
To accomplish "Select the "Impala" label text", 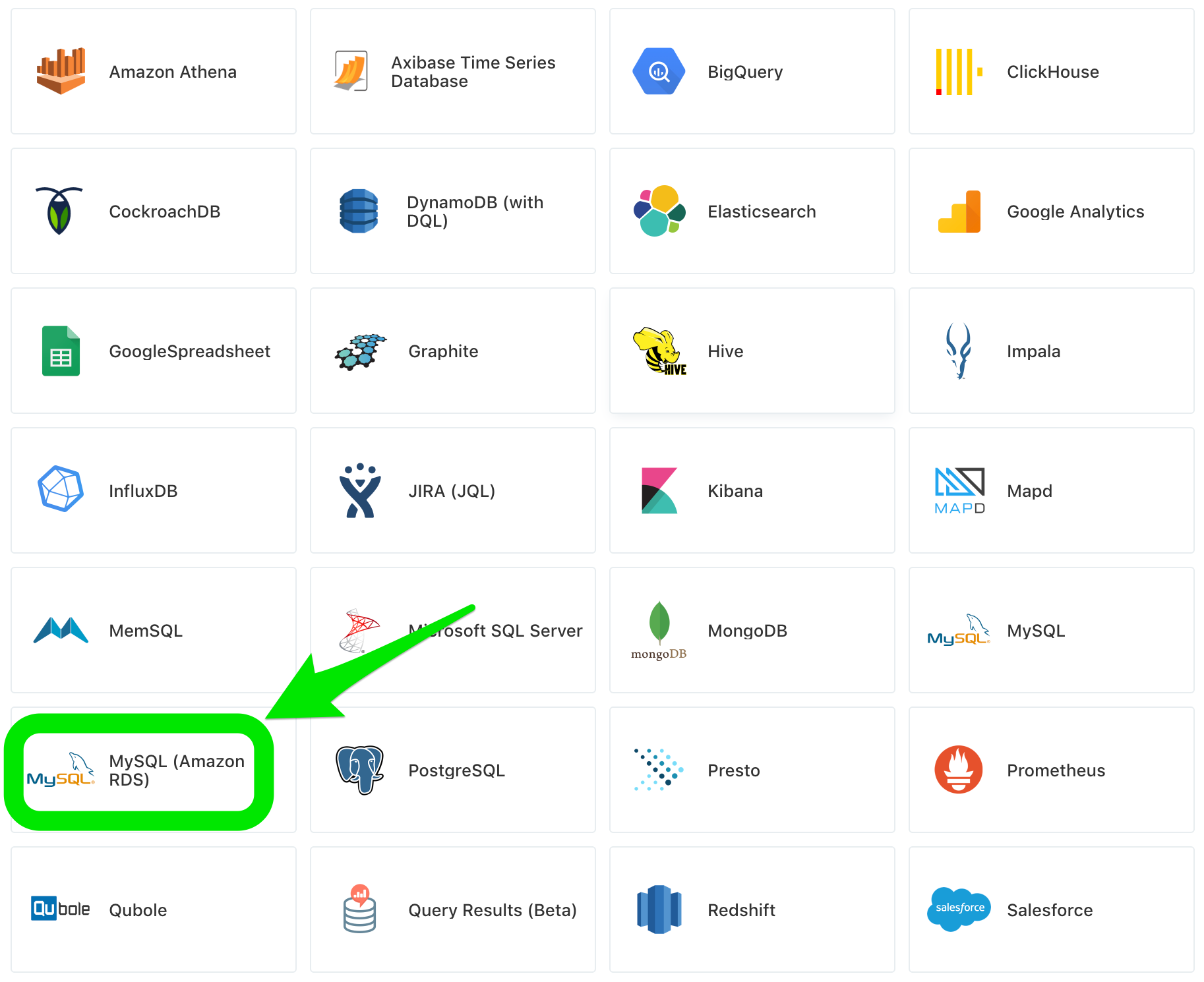I will [1034, 351].
